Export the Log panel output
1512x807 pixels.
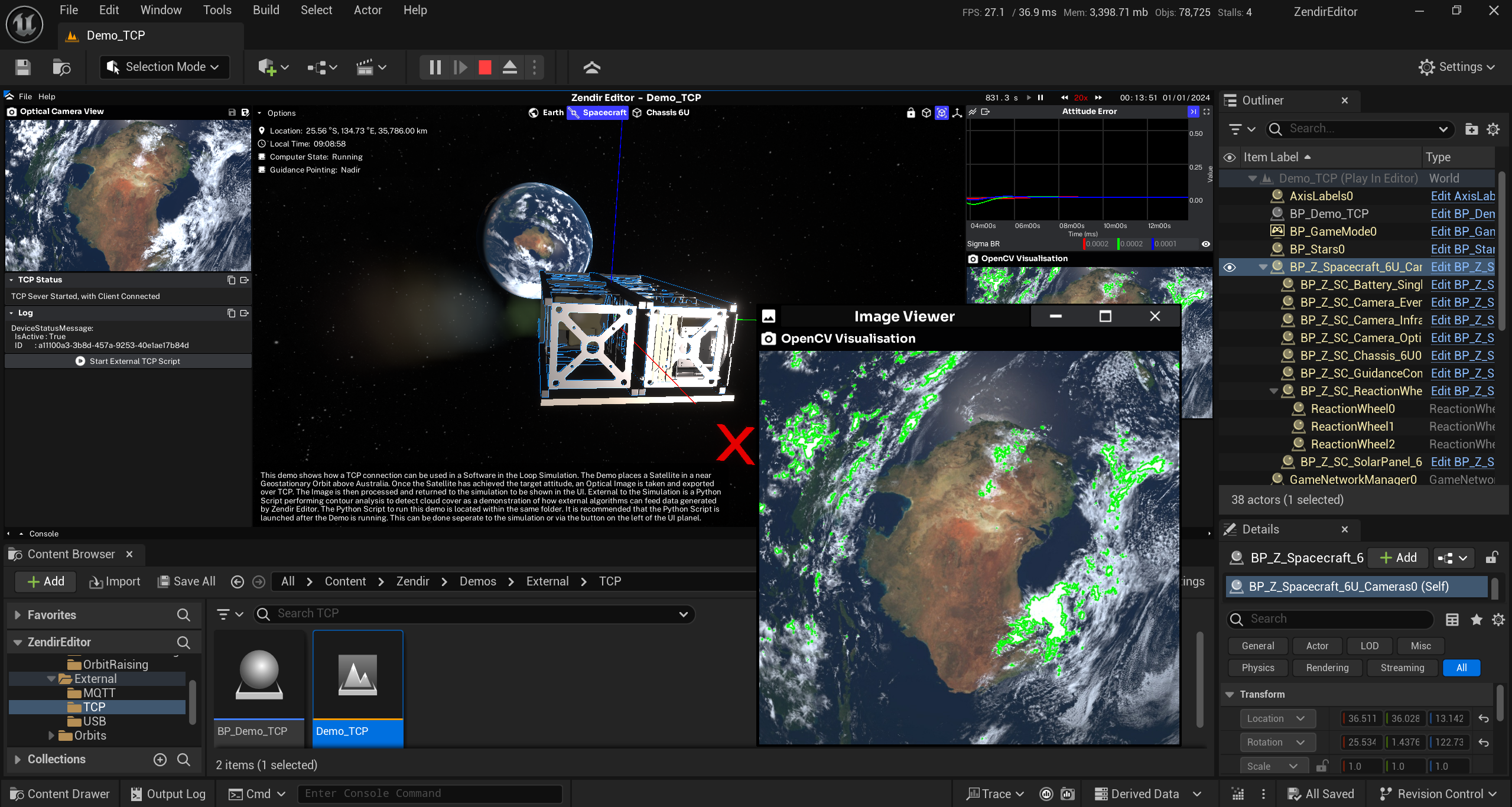point(245,313)
